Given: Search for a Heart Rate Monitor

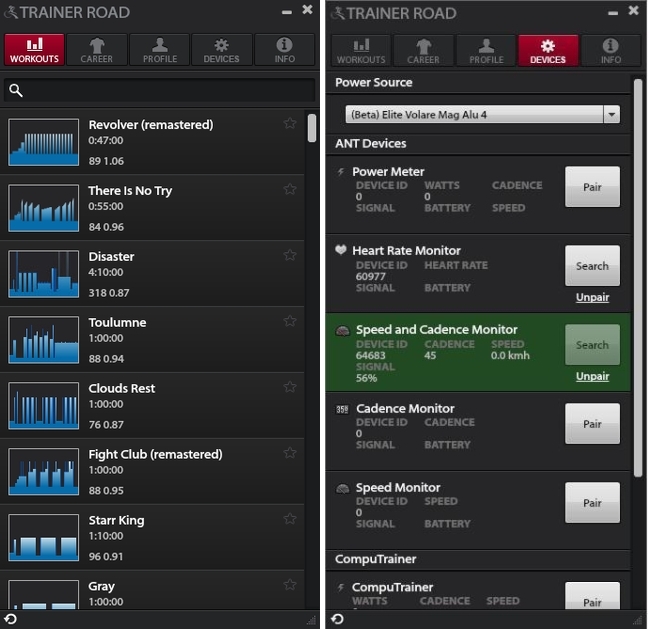Looking at the screenshot, I should tap(592, 266).
